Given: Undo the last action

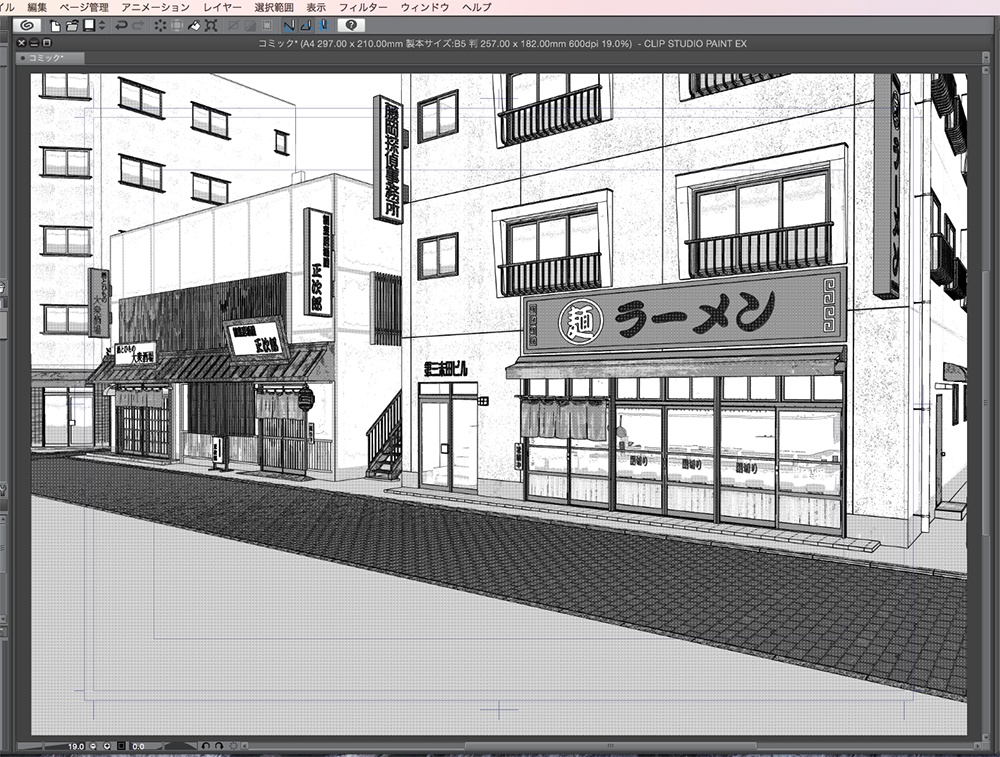Looking at the screenshot, I should pyautogui.click(x=121, y=26).
